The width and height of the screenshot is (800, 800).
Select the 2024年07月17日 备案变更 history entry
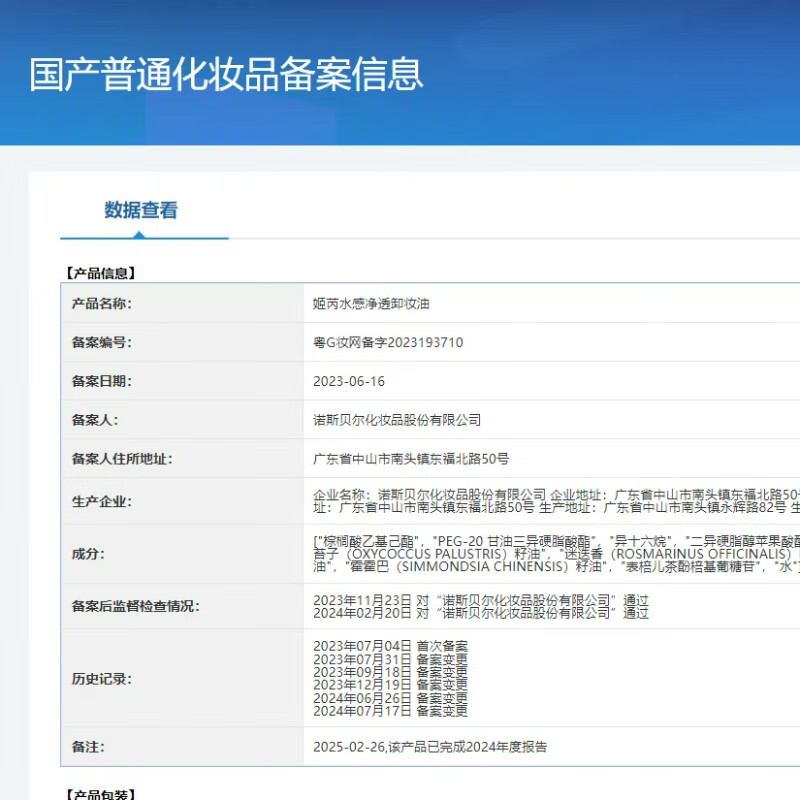[390, 711]
